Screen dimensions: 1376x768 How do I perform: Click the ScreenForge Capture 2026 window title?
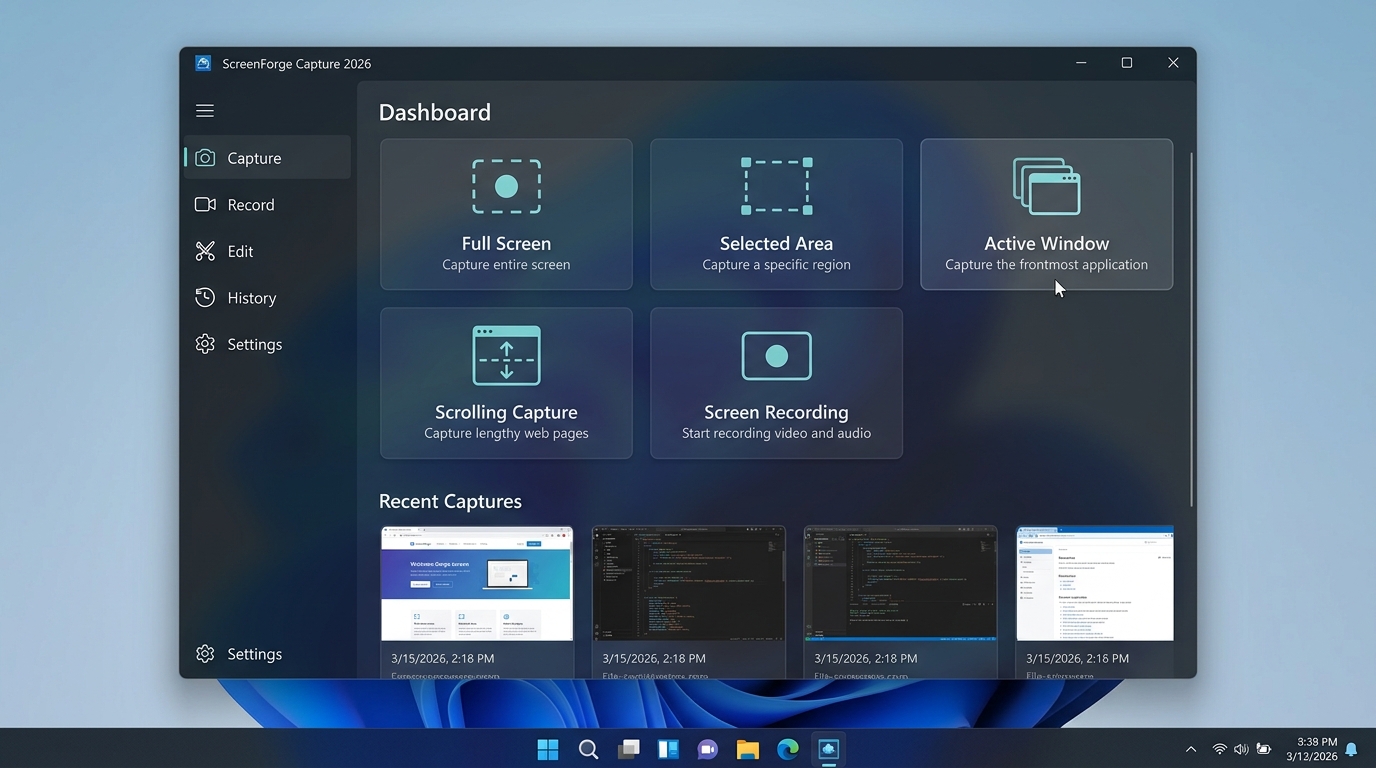pos(297,64)
